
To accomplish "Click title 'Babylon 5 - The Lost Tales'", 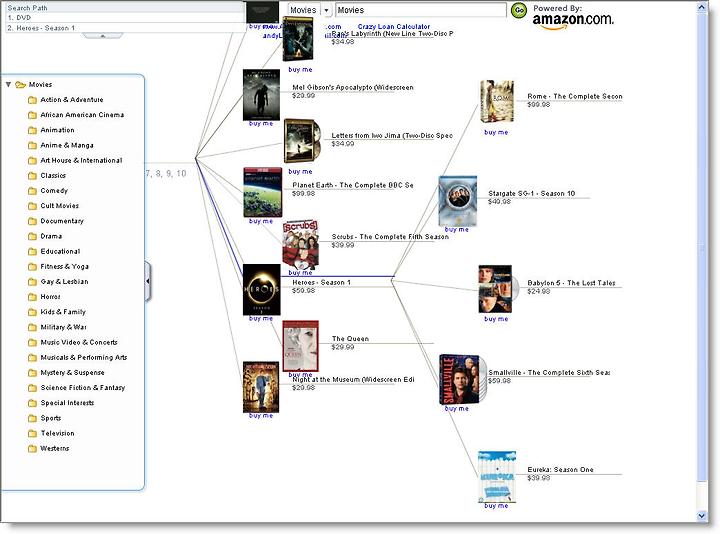I will click(571, 283).
